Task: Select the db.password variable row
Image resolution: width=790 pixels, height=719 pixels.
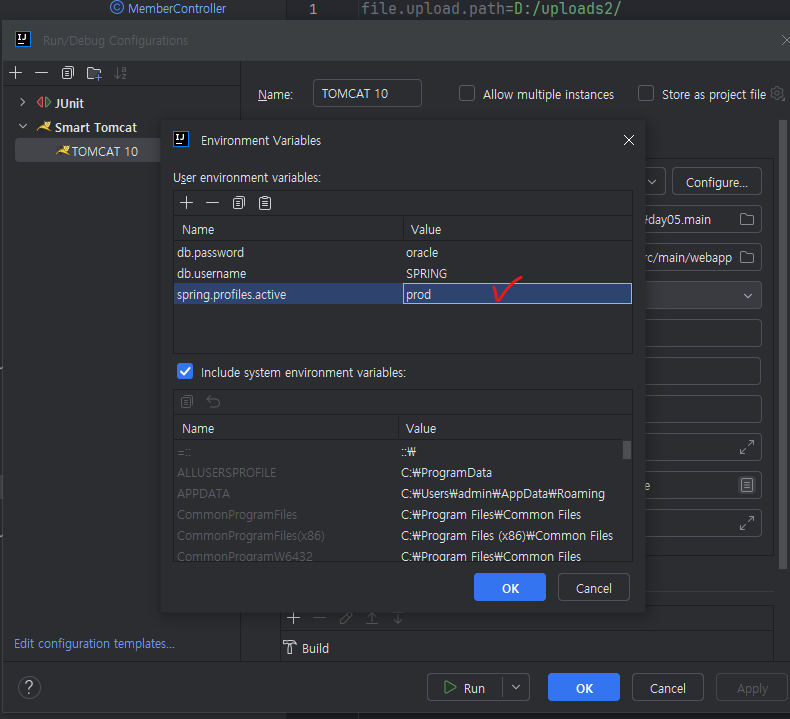Action: coord(402,252)
